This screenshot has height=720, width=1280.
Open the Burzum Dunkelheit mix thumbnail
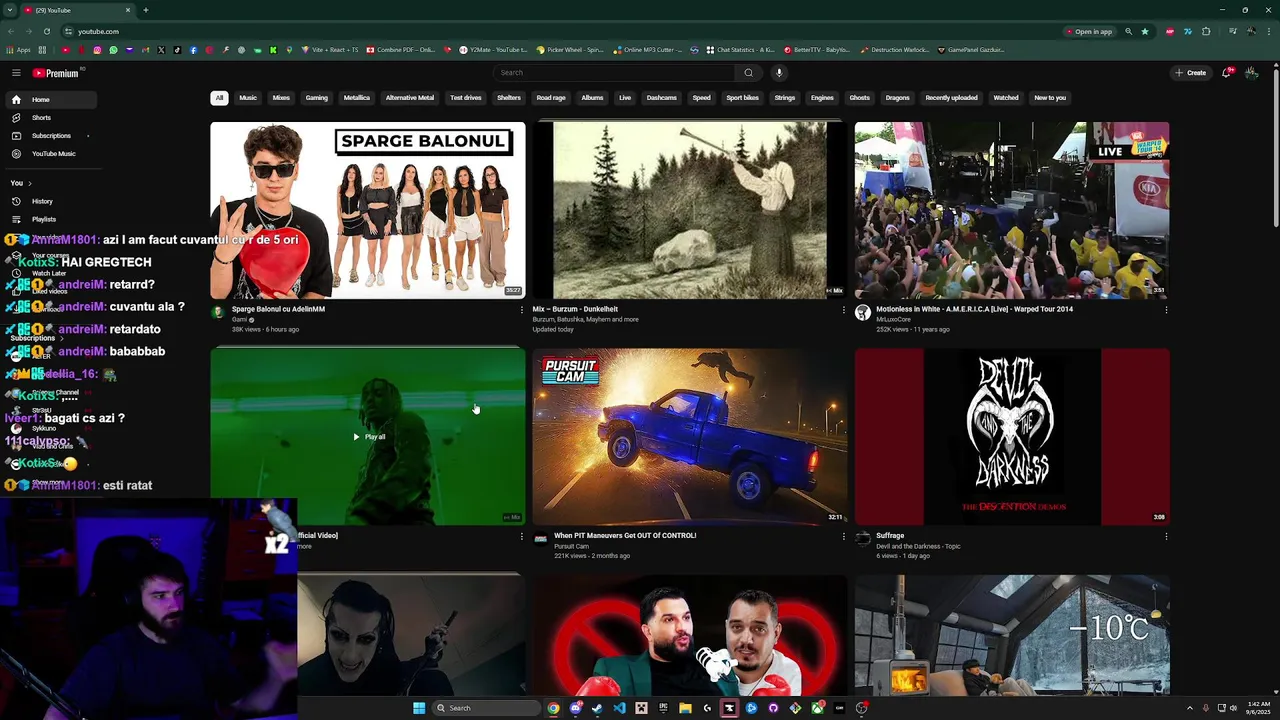pyautogui.click(x=690, y=210)
